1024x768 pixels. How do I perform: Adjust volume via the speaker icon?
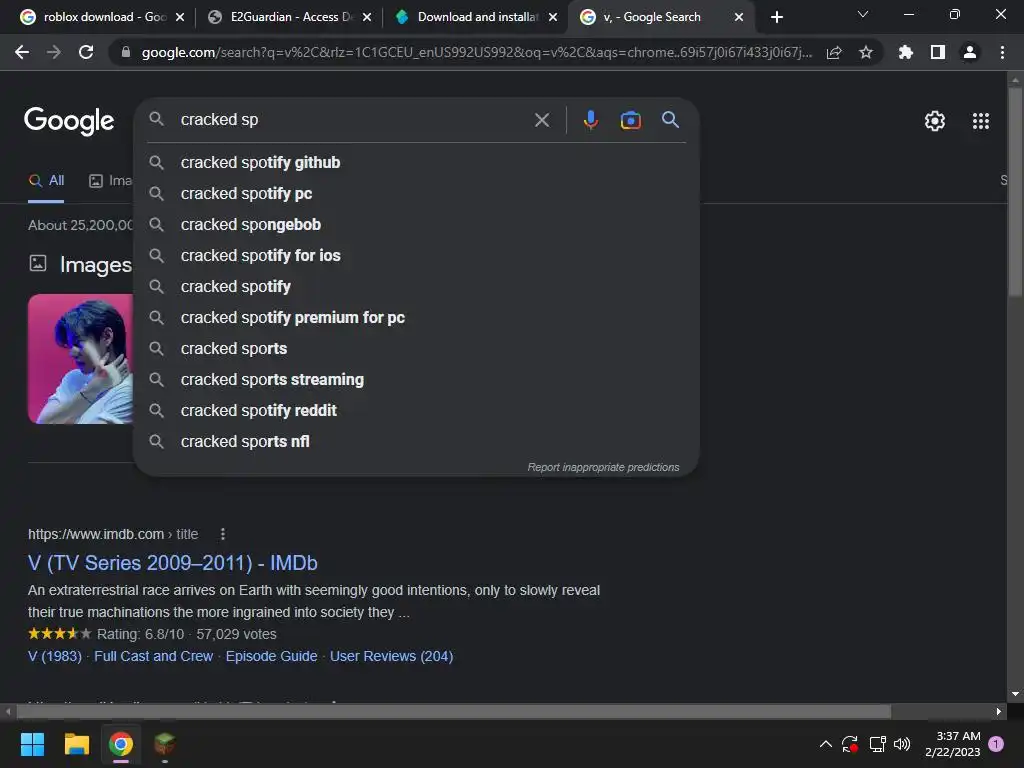coord(902,744)
